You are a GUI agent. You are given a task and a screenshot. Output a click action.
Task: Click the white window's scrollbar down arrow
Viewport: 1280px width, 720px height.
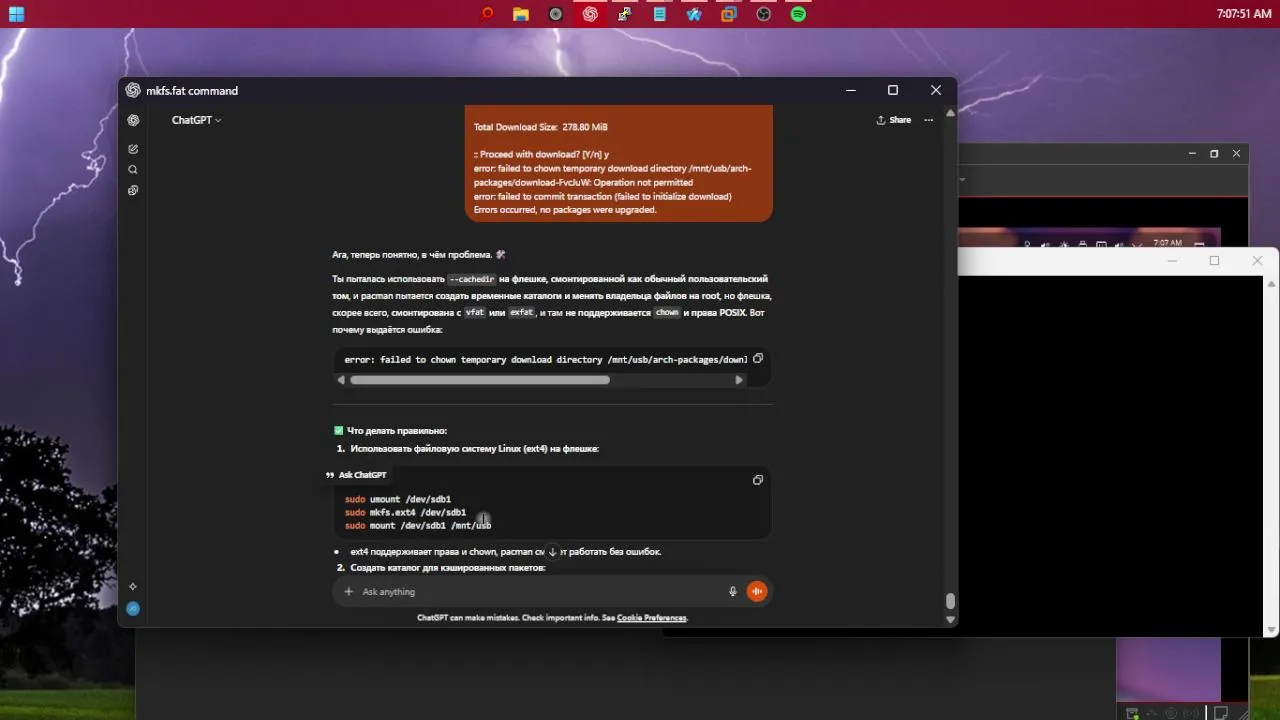coord(1272,630)
